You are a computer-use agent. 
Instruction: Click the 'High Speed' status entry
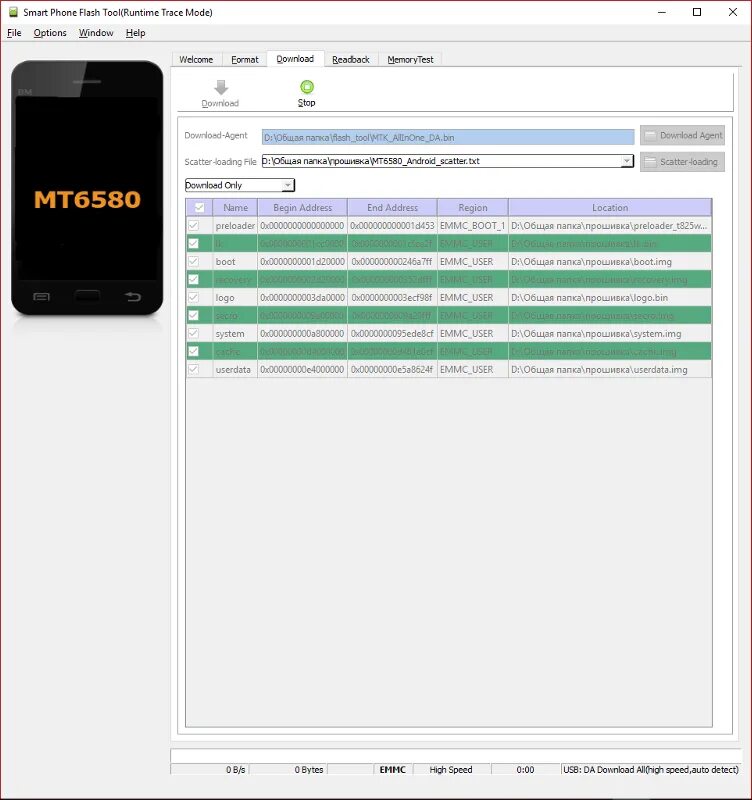(x=451, y=769)
